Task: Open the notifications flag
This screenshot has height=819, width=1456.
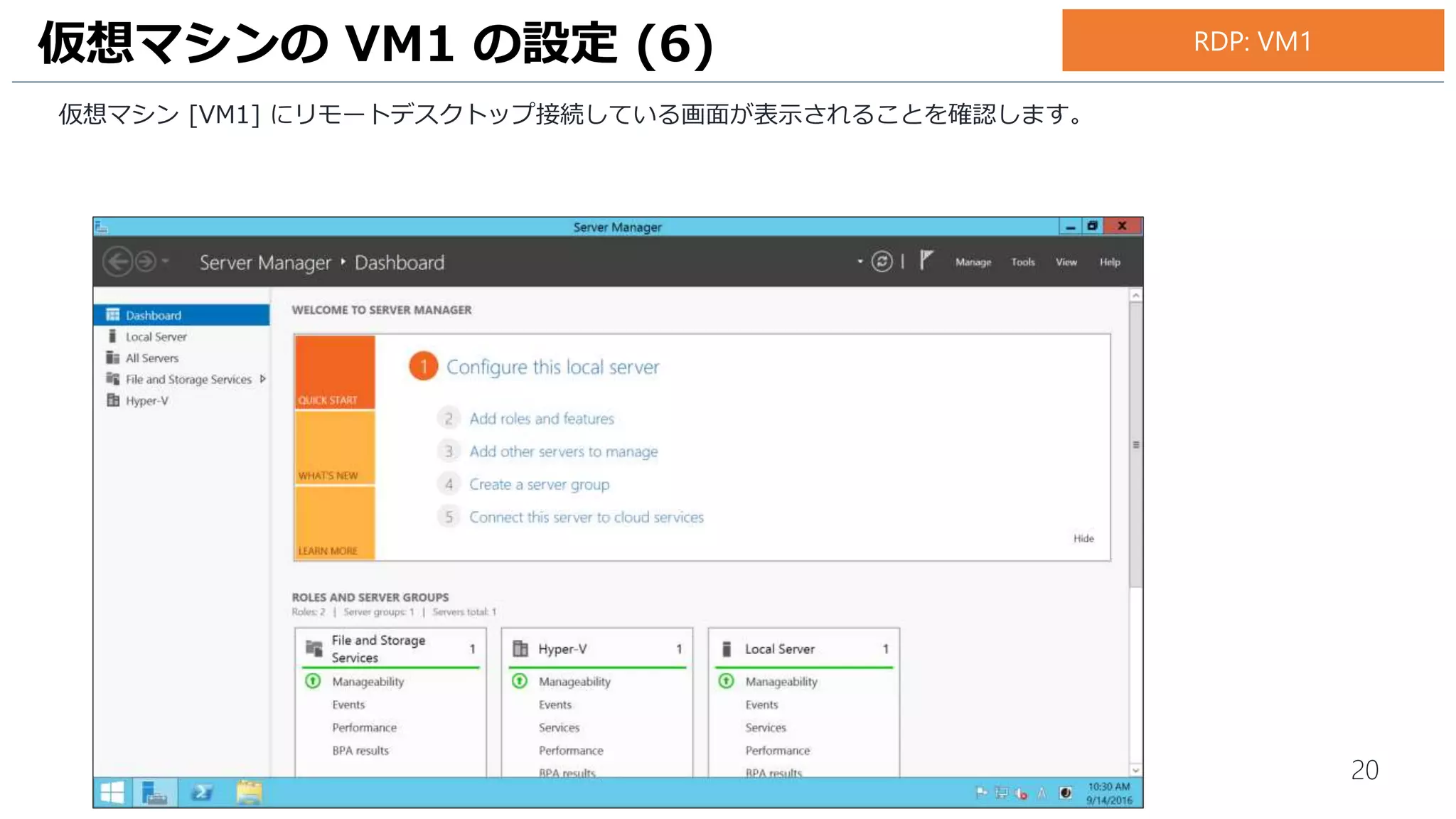Action: [x=926, y=260]
